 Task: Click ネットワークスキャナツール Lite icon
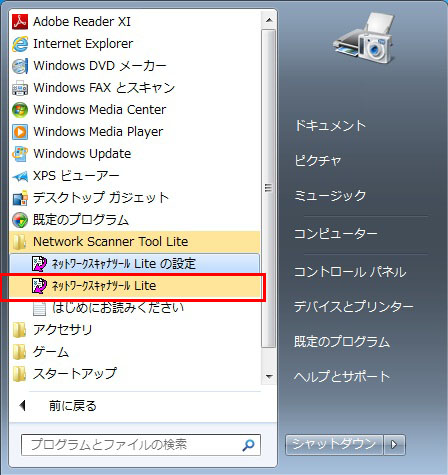coord(39,286)
